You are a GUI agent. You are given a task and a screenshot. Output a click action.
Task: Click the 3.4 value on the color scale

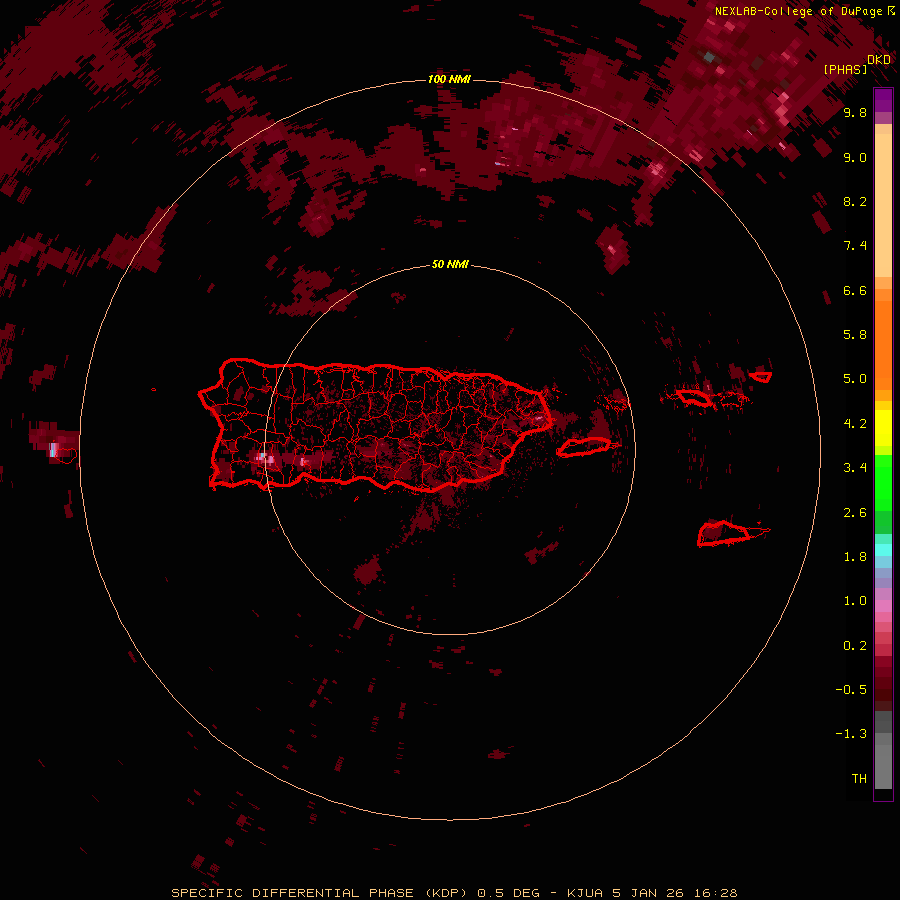pyautogui.click(x=855, y=468)
